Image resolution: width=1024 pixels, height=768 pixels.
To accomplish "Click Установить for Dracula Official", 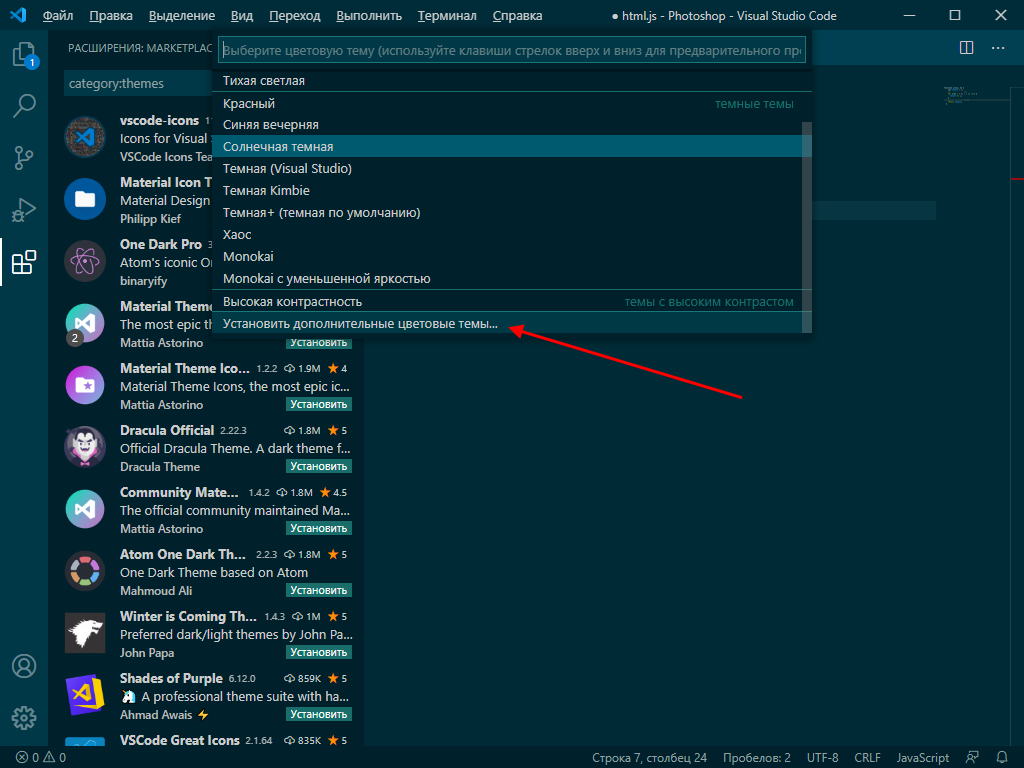I will coord(319,466).
